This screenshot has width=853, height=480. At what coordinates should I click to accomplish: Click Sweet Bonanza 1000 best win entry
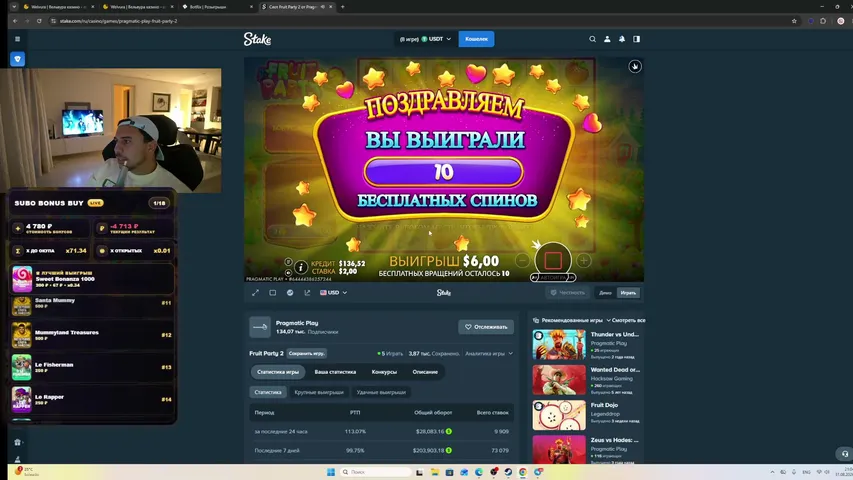tap(91, 279)
